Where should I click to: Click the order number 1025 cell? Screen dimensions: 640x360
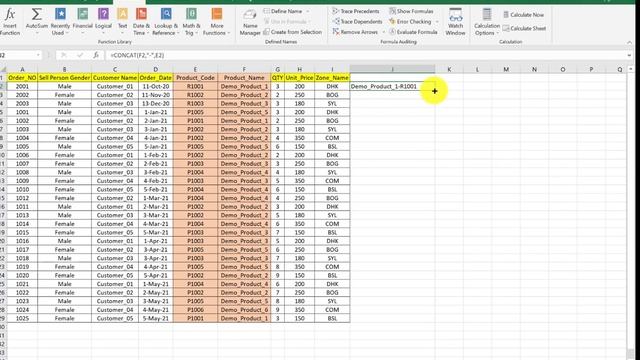coord(22,318)
